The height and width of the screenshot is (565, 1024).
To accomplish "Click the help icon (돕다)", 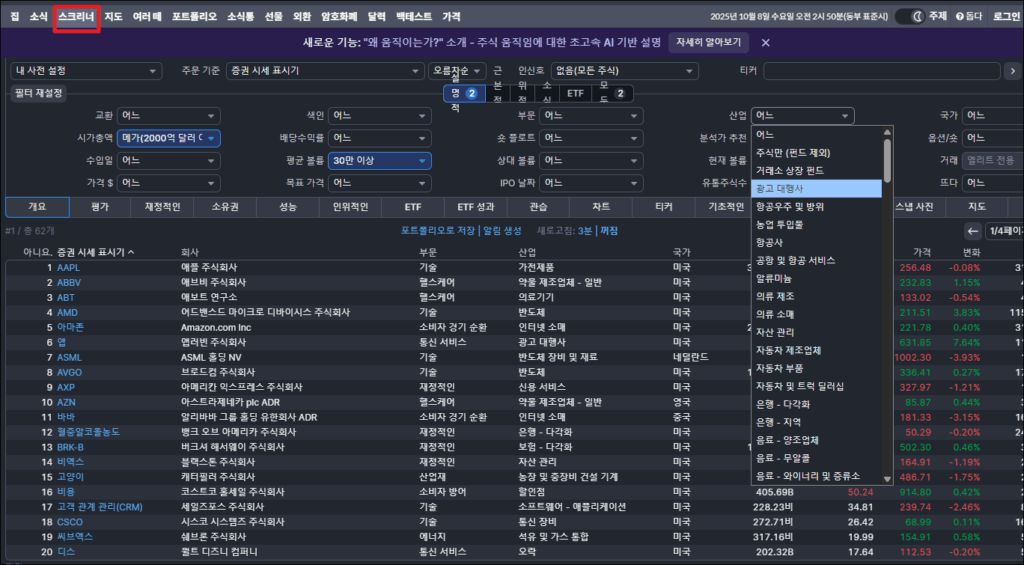I will click(x=968, y=16).
